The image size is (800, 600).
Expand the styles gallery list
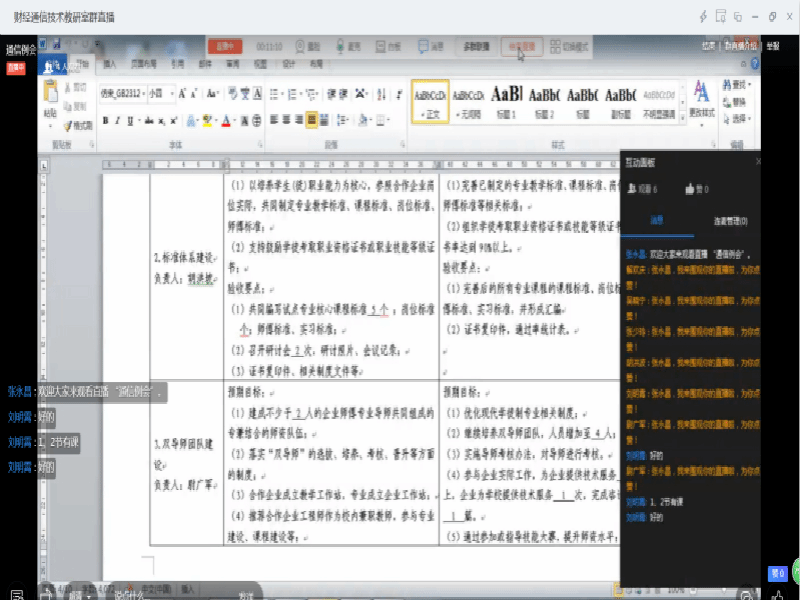tap(683, 118)
